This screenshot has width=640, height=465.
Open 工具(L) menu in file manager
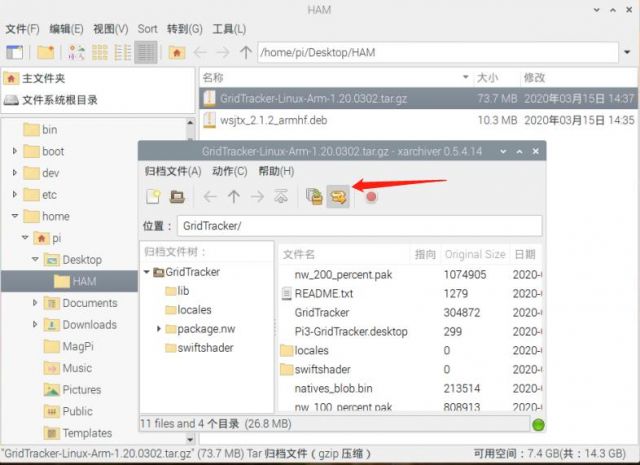tap(229, 29)
